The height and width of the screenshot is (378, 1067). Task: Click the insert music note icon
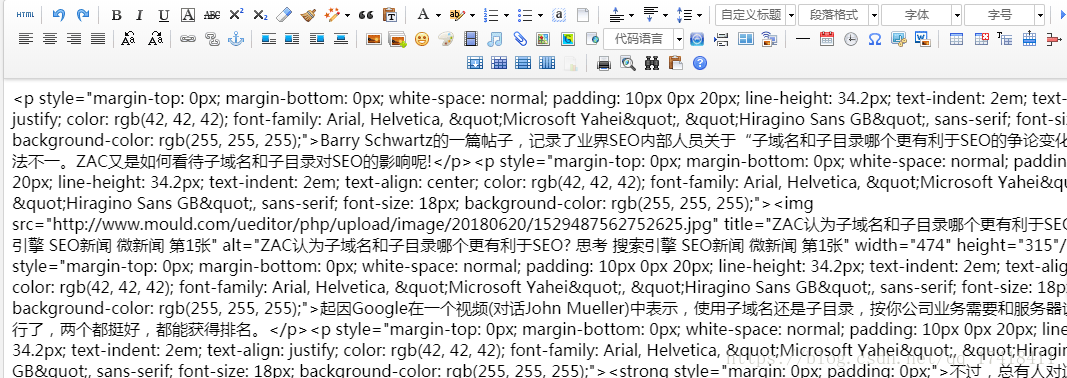(x=495, y=39)
